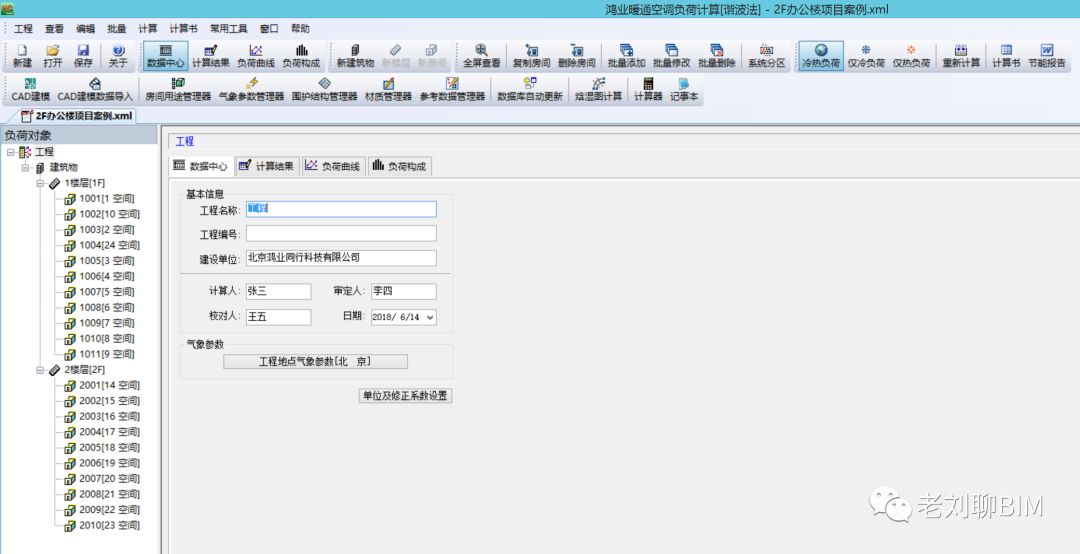This screenshot has height=554, width=1080.
Task: Click the 批量添加 icon
Action: coord(627,56)
